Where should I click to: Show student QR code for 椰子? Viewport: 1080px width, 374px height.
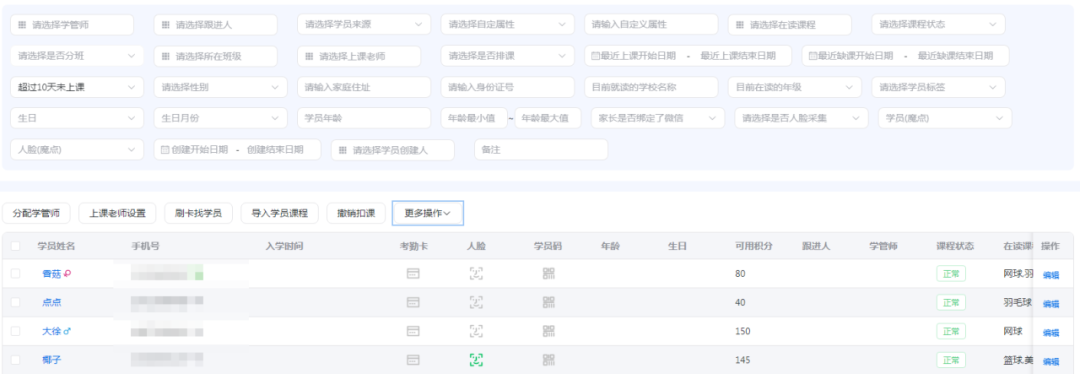click(x=548, y=360)
